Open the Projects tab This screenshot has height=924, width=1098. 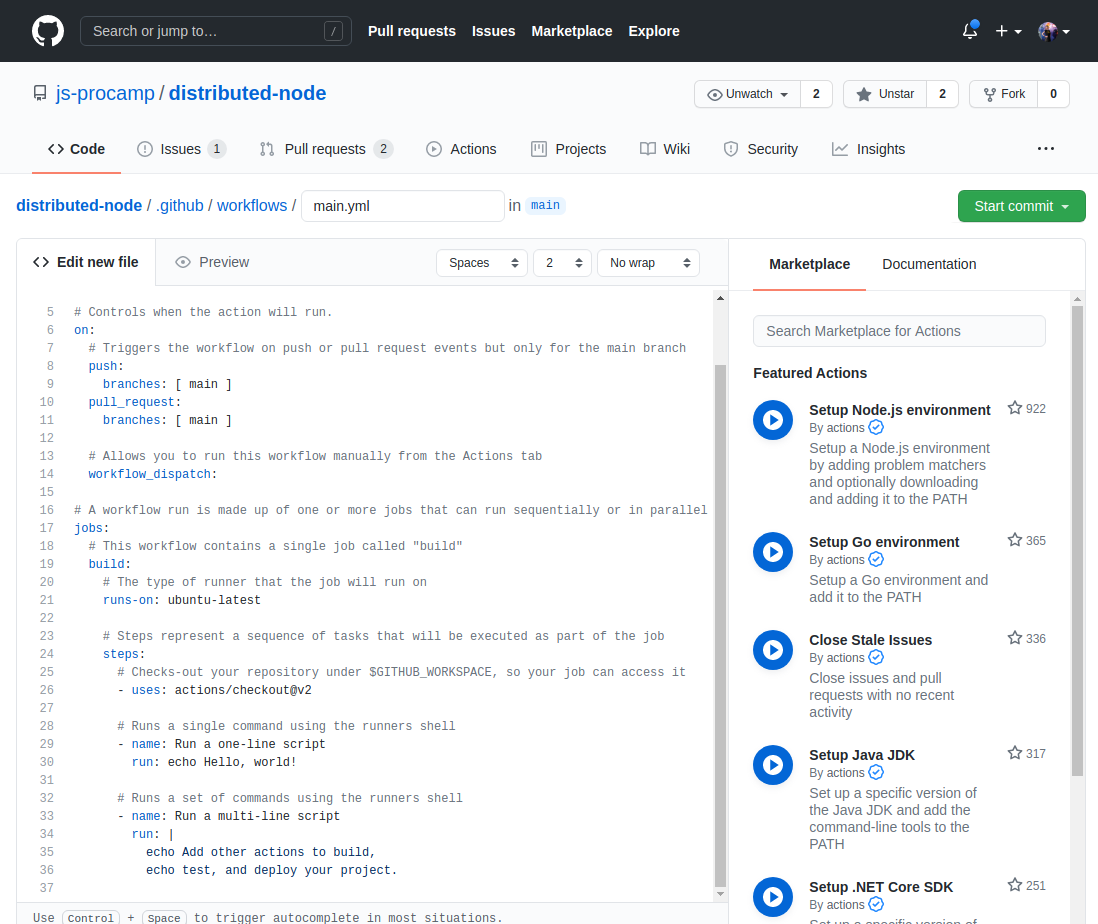(x=569, y=149)
